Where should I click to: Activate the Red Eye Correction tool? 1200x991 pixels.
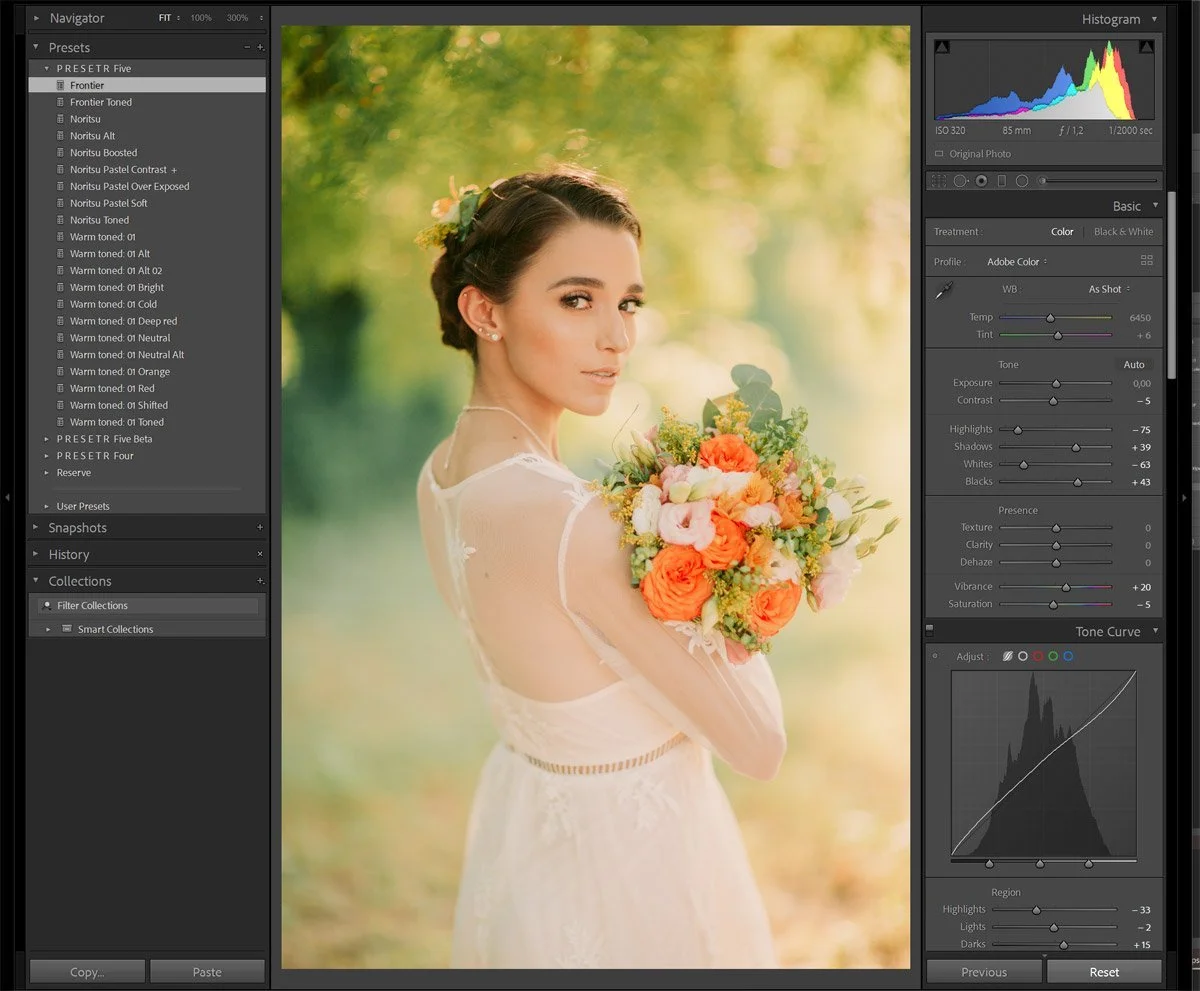point(981,181)
